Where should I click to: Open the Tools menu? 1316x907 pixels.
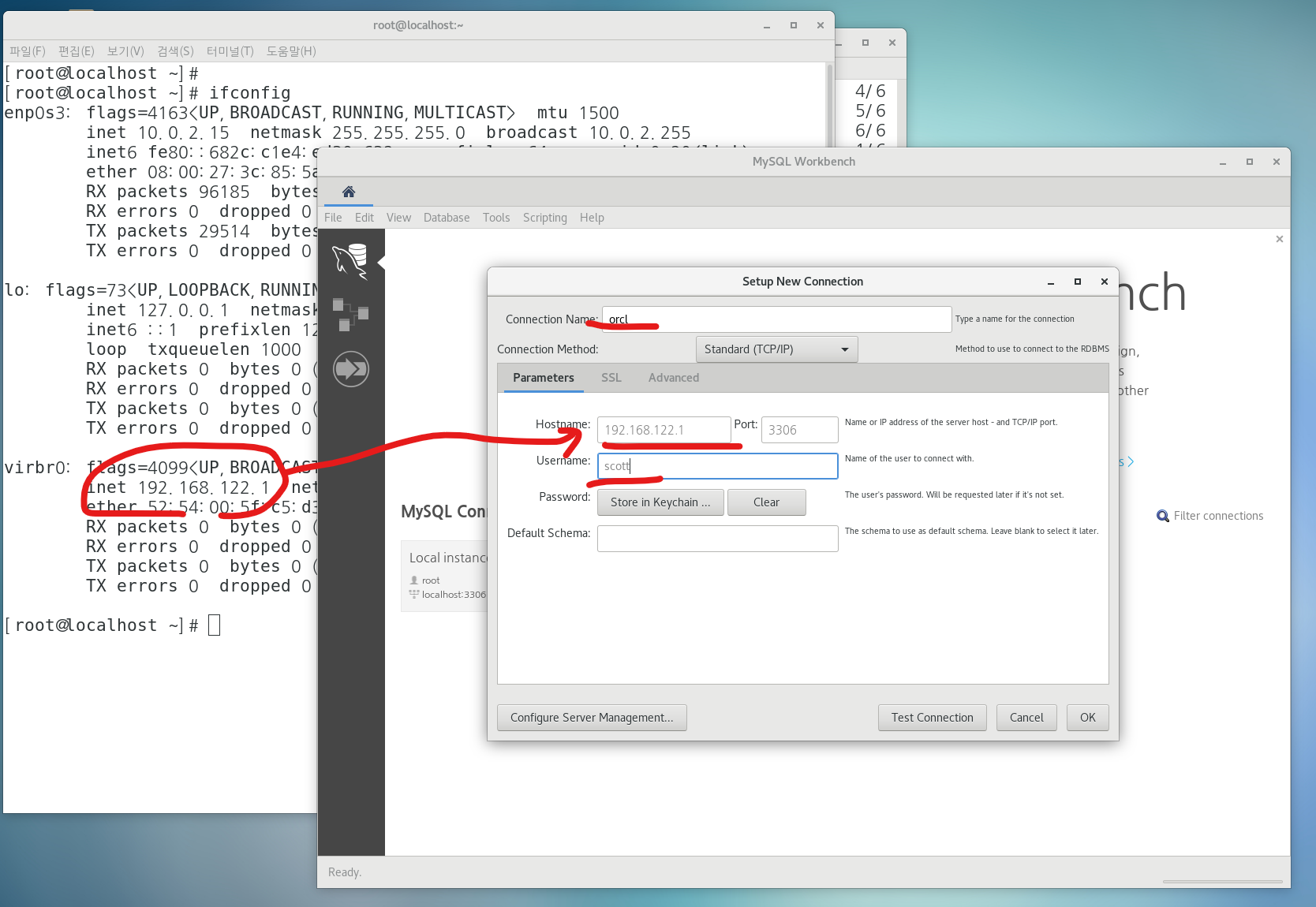point(496,218)
